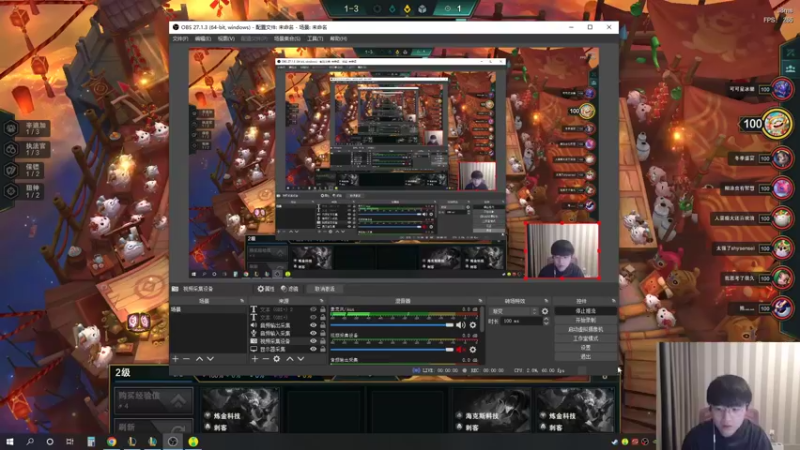The height and width of the screenshot is (450, 800).
Task: Quit OBS with 退出 button
Action: click(x=585, y=357)
